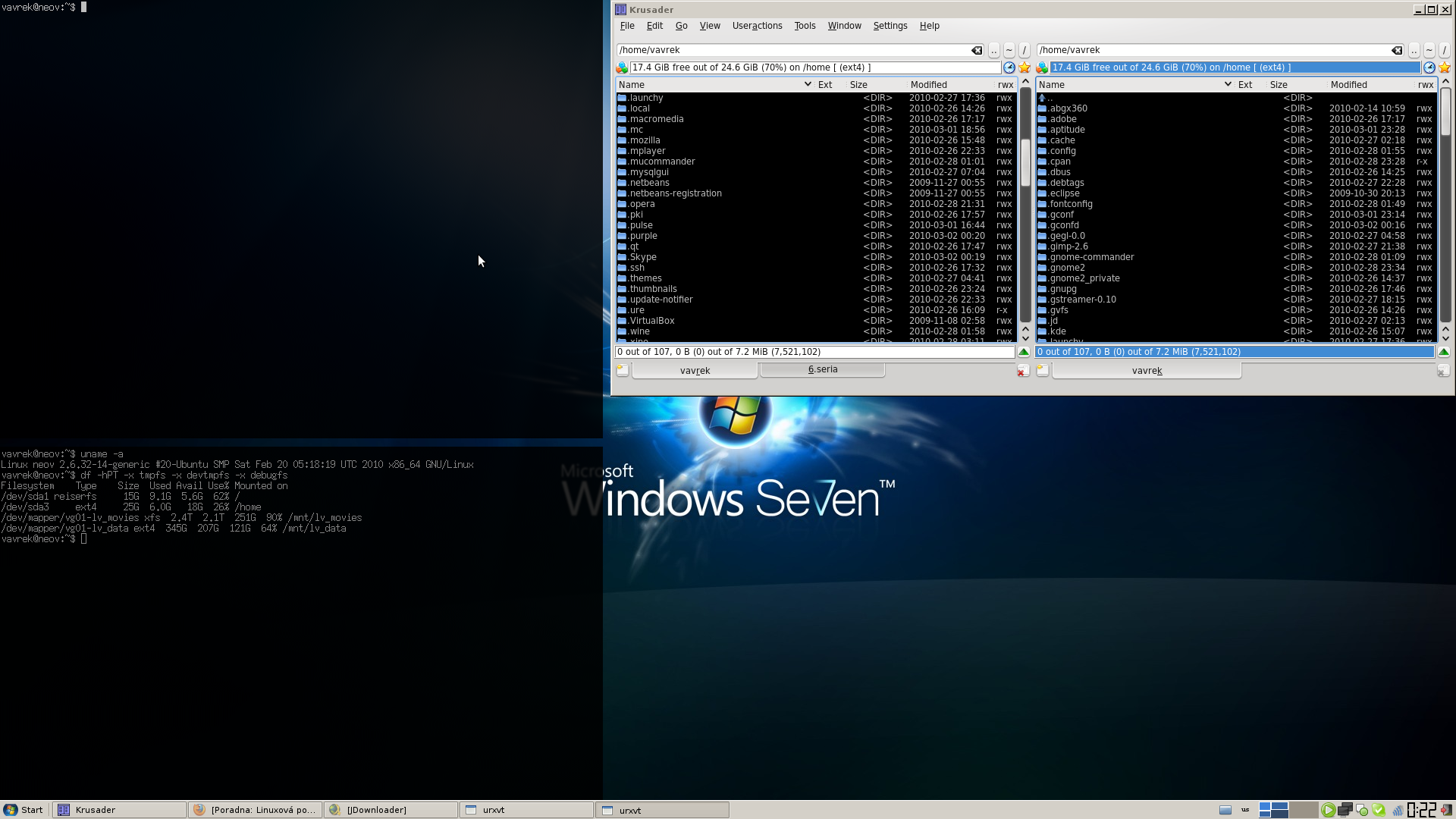Screen dimensions: 1456x819
Task: Go up a directory in right panel
Action: tap(1414, 50)
